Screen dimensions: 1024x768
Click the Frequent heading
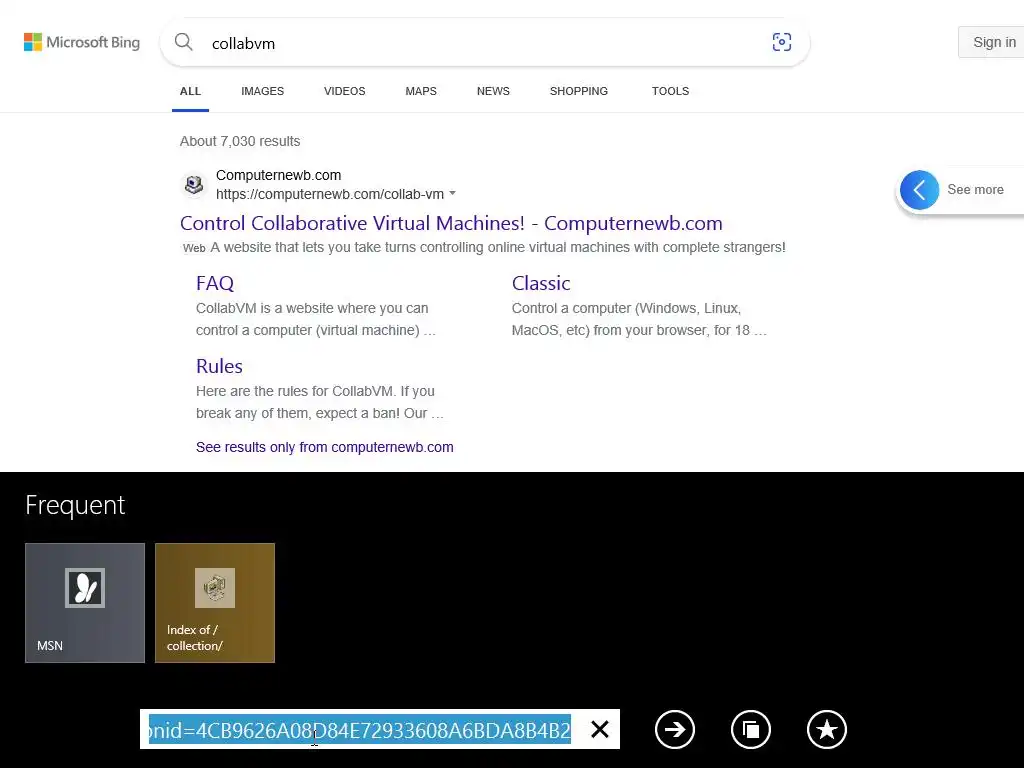point(75,505)
